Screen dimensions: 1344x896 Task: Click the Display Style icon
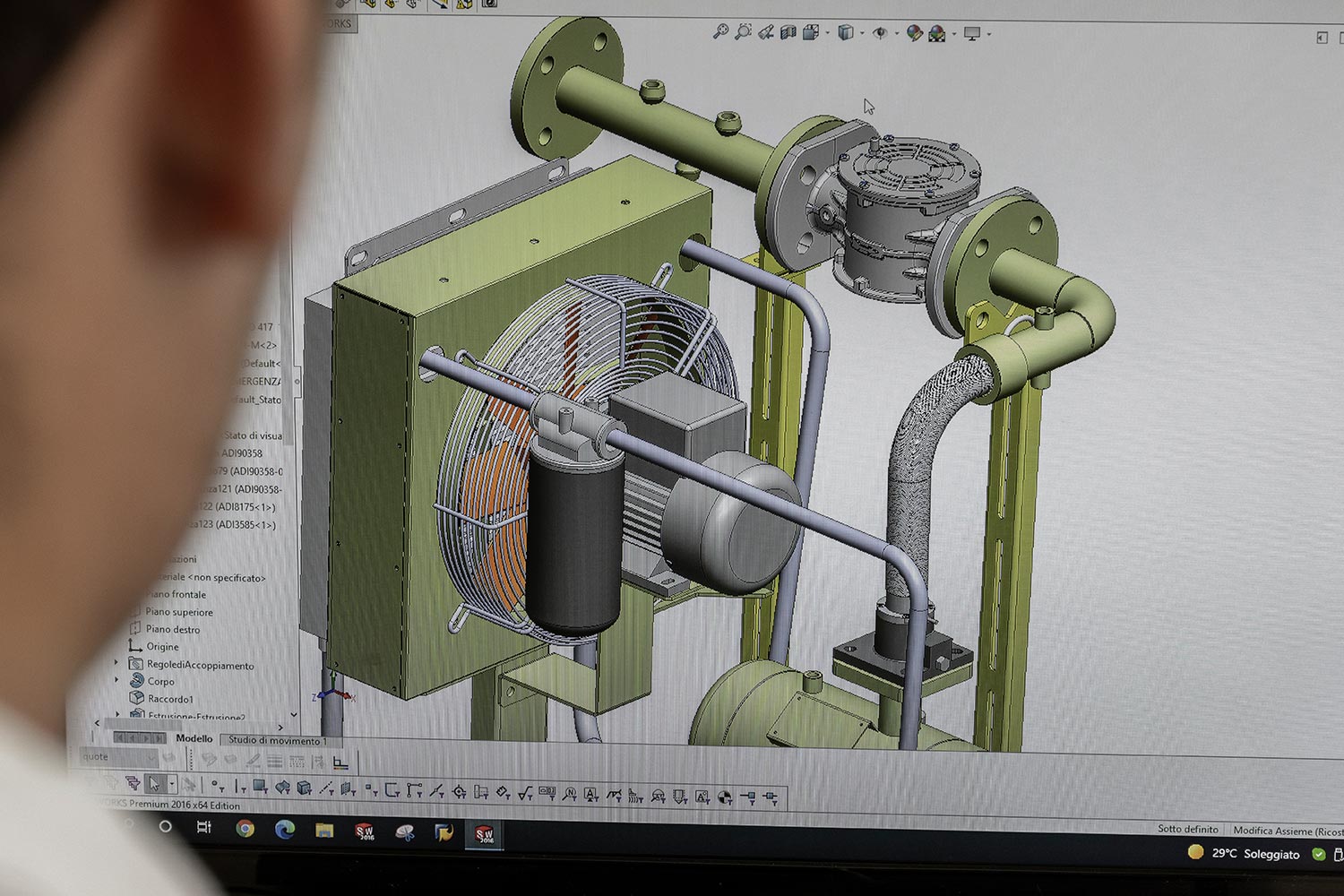(845, 33)
